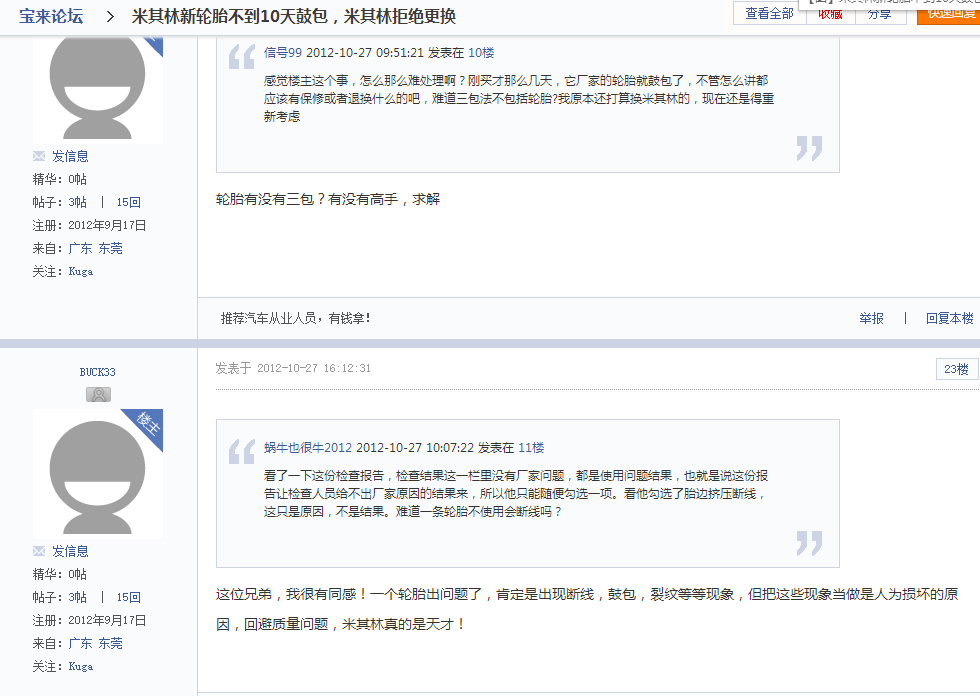Click user badge icon under BUCK33
The width and height of the screenshot is (980, 696).
(98, 395)
